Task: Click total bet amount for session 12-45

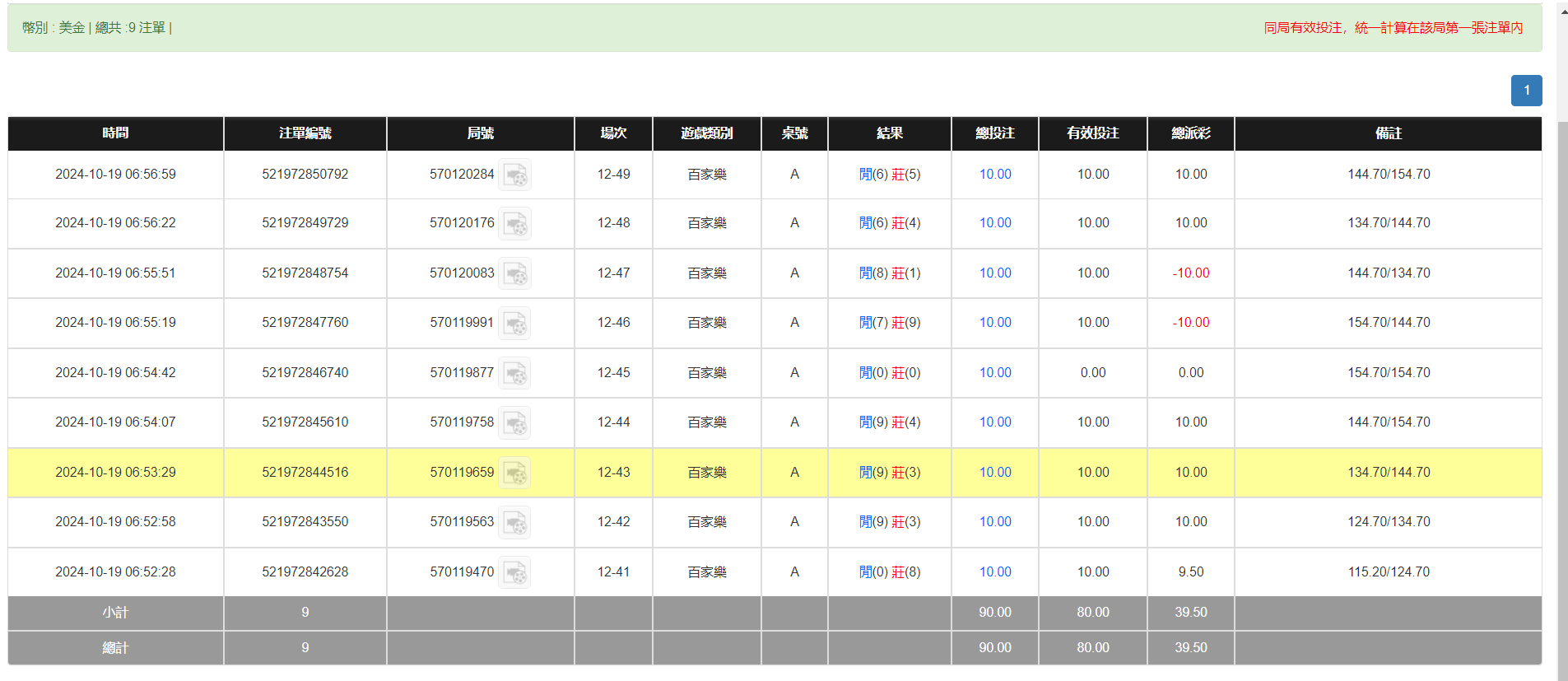Action: [x=994, y=373]
